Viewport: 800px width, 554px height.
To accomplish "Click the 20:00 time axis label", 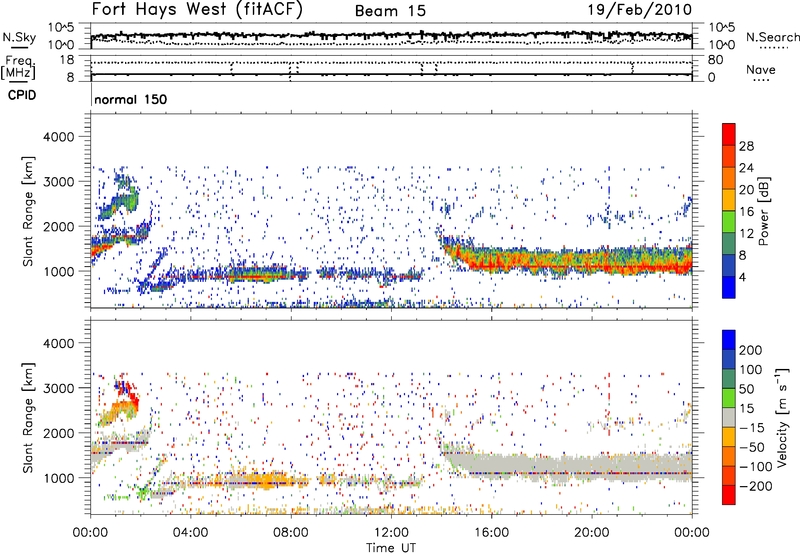I will click(592, 533).
